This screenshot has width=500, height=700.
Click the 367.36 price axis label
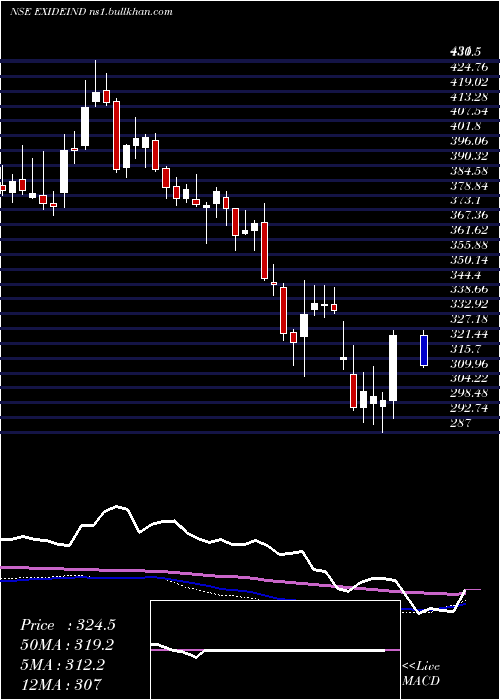pos(469,215)
